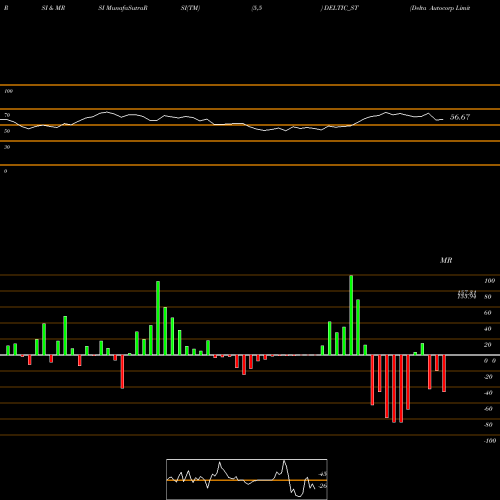Open the mini overview chart thumbnail

click(247, 479)
